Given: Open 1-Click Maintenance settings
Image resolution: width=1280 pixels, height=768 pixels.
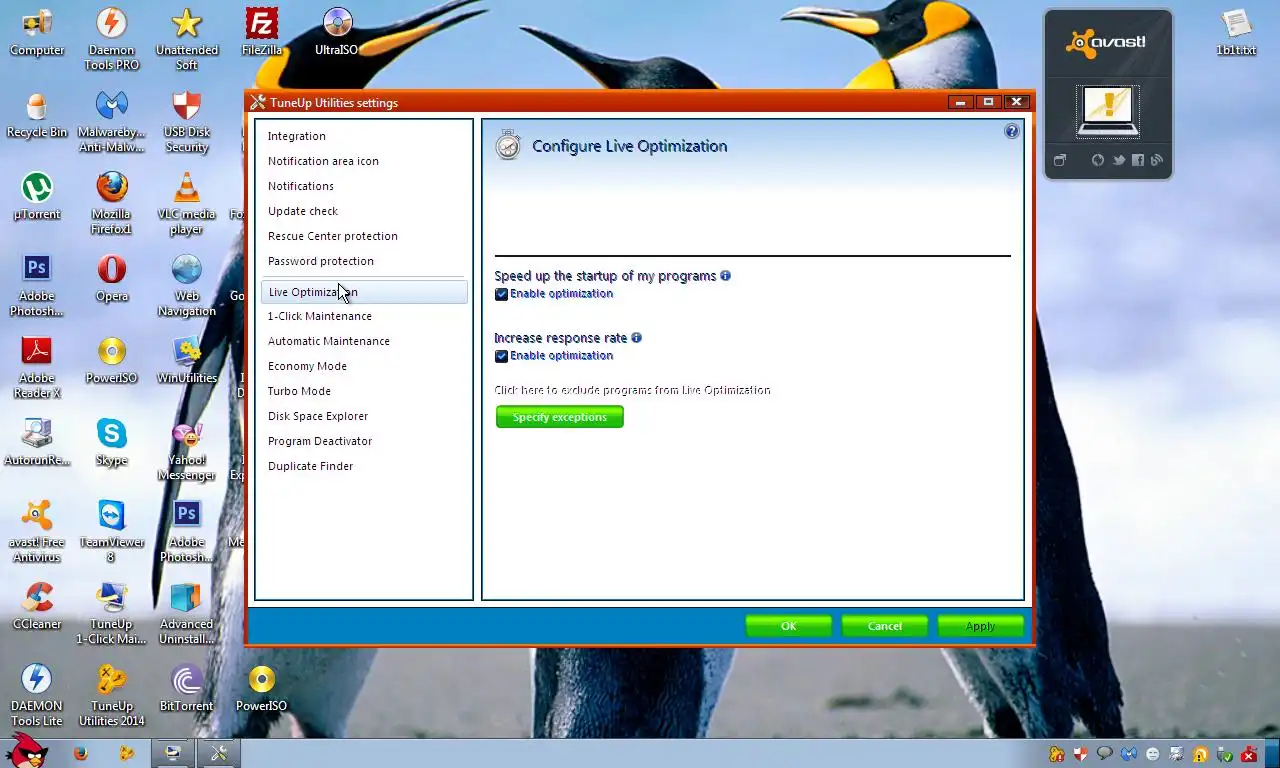Looking at the screenshot, I should click(319, 316).
